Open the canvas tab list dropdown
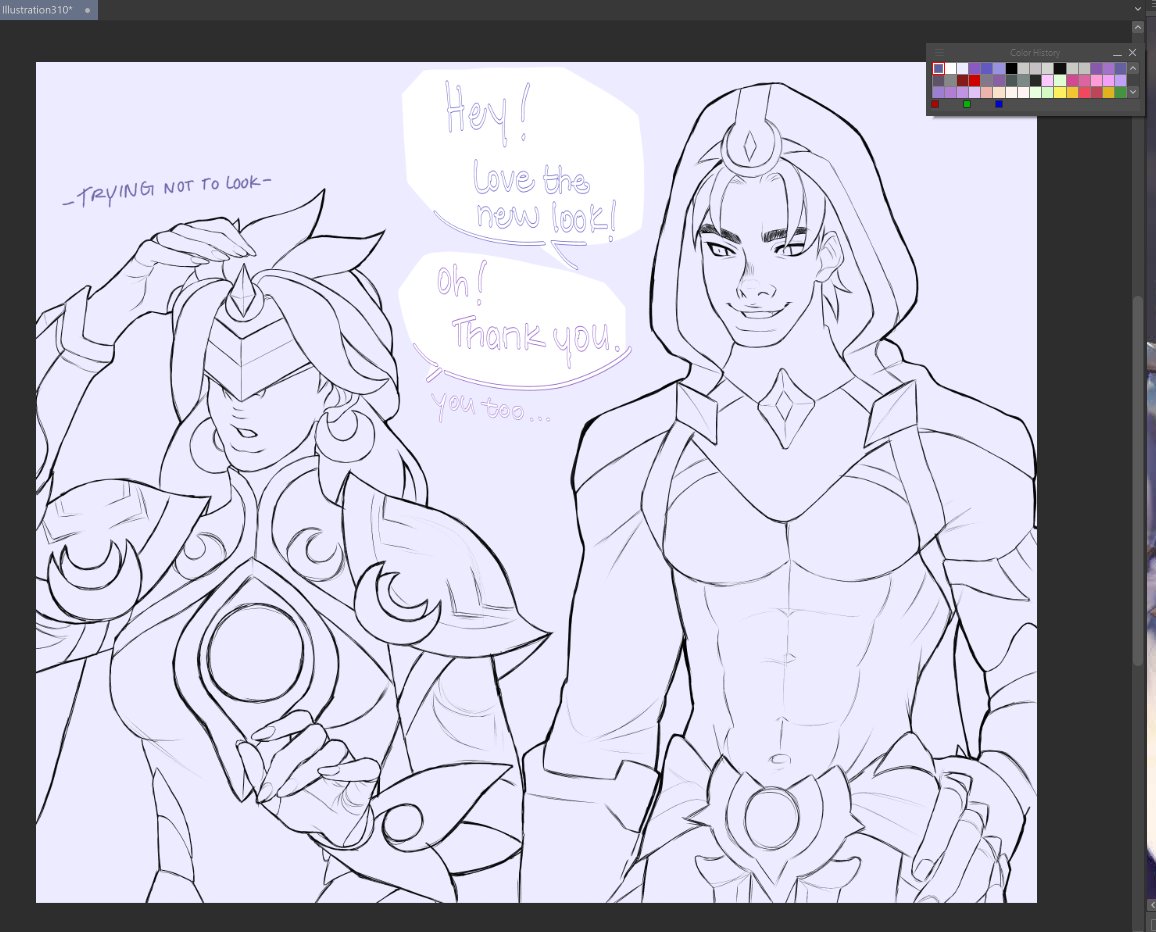Screen dimensions: 1156x932 pos(1138,10)
